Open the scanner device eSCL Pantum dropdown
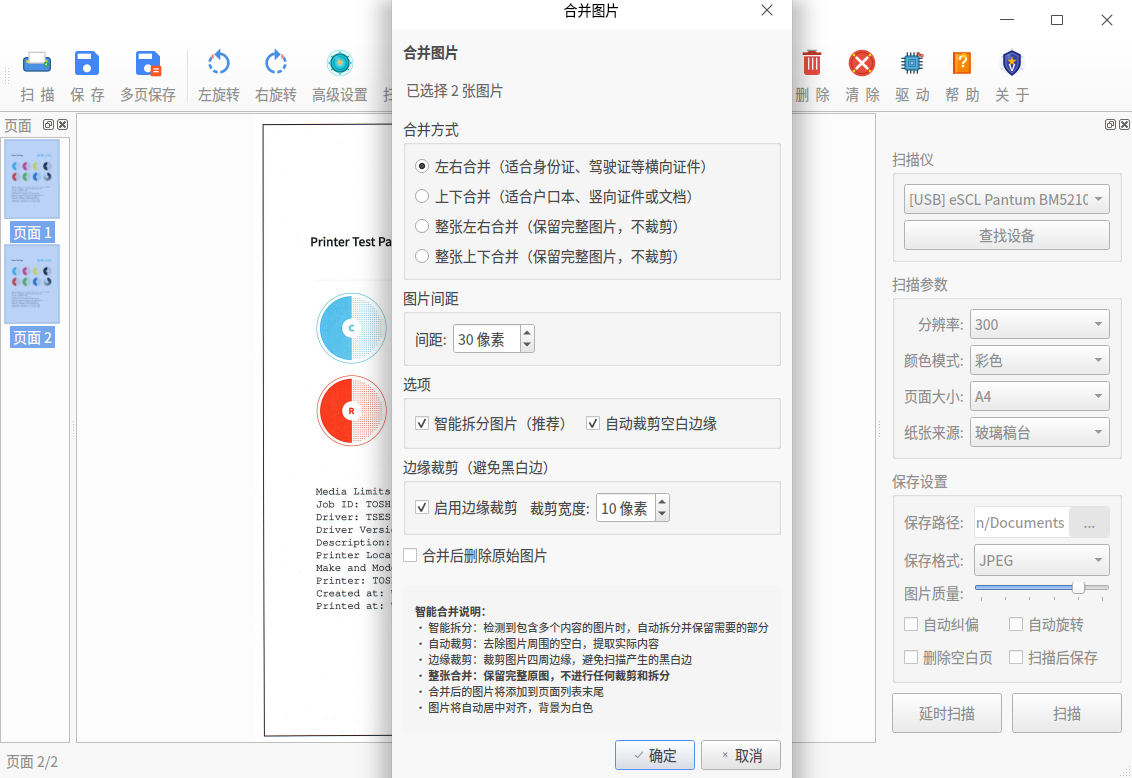Screen dimensions: 1132x778 [1006, 199]
